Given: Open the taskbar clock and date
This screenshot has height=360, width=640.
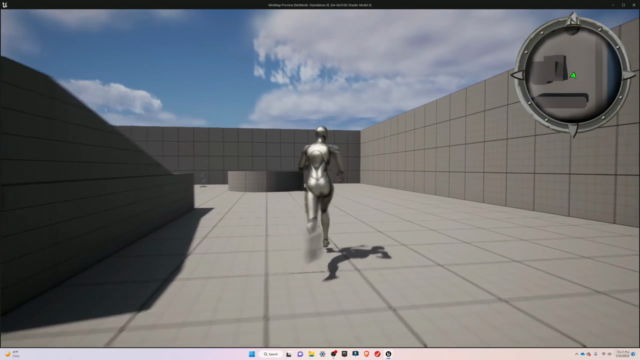Looking at the screenshot, I should coord(622,354).
